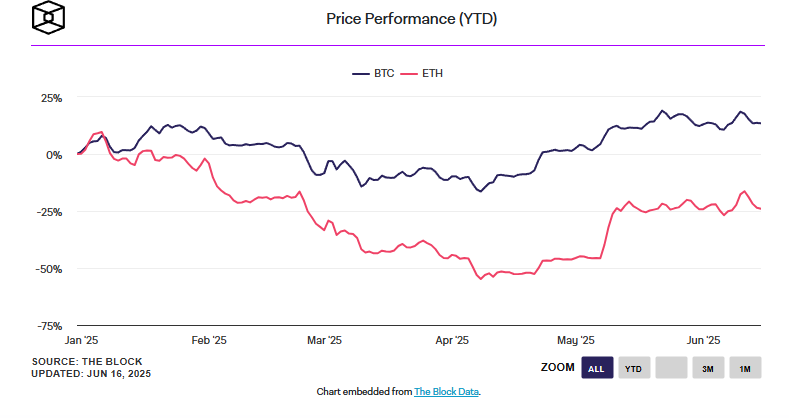
Task: Click the blank unlabeled zoom button
Action: coord(671,368)
